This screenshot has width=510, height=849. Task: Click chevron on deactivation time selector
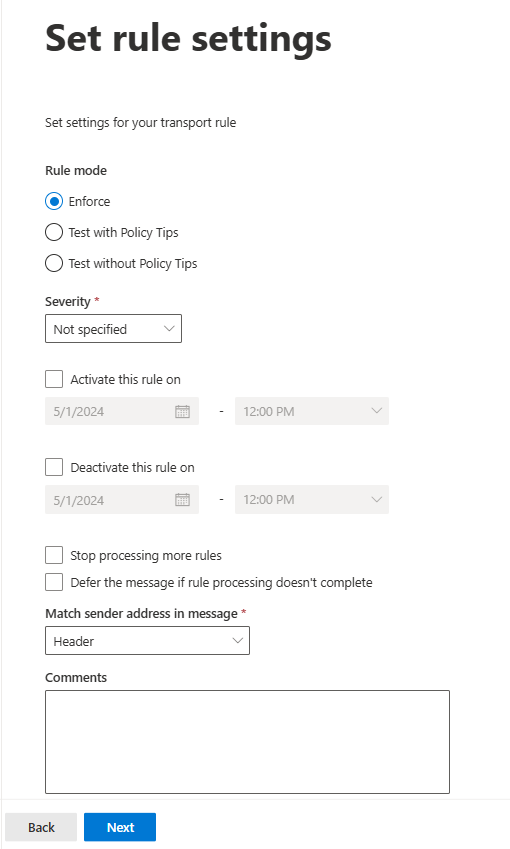(x=376, y=499)
